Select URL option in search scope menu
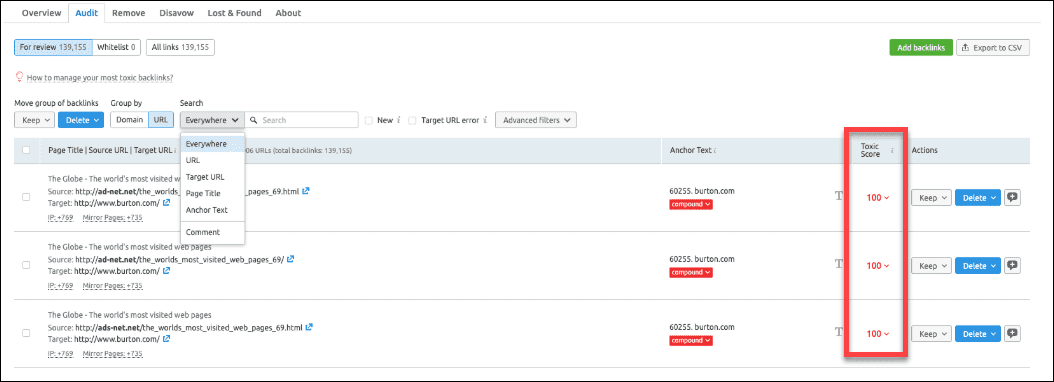1054x382 pixels. click(x=212, y=160)
